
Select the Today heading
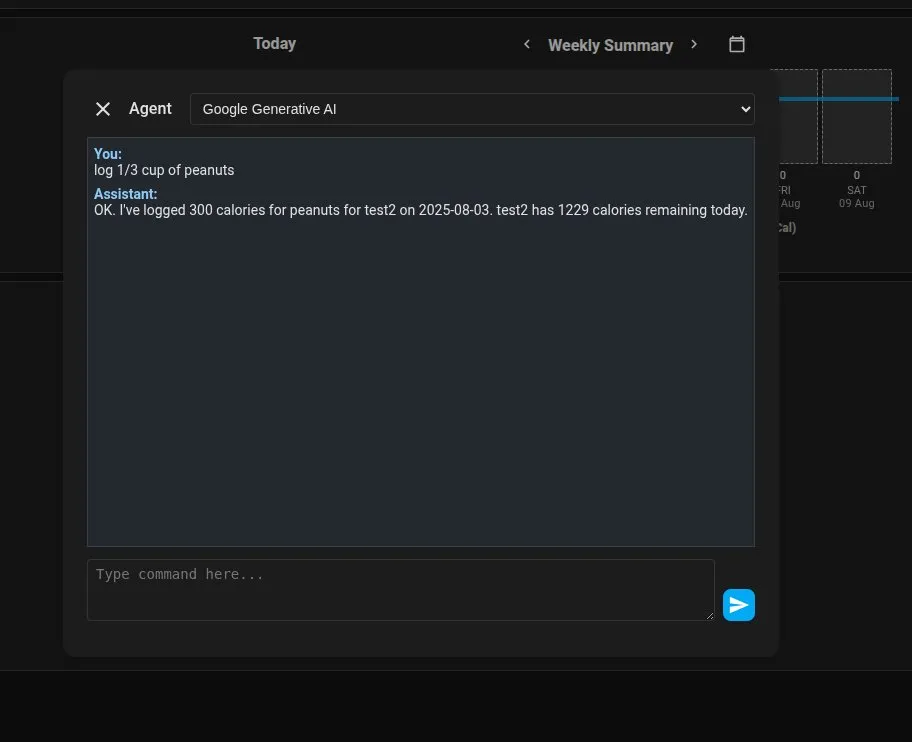[275, 44]
